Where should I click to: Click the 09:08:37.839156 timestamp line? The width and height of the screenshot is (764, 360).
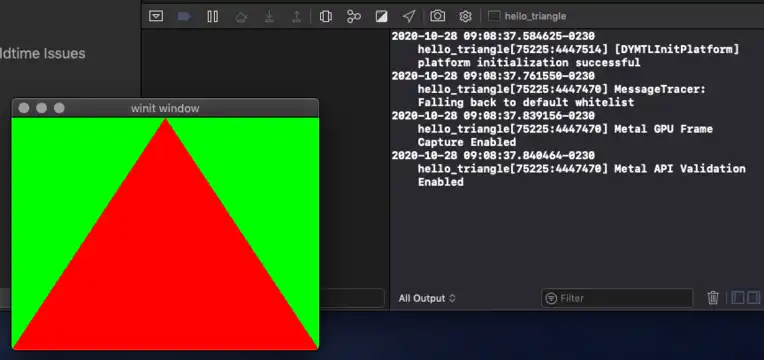pos(493,115)
